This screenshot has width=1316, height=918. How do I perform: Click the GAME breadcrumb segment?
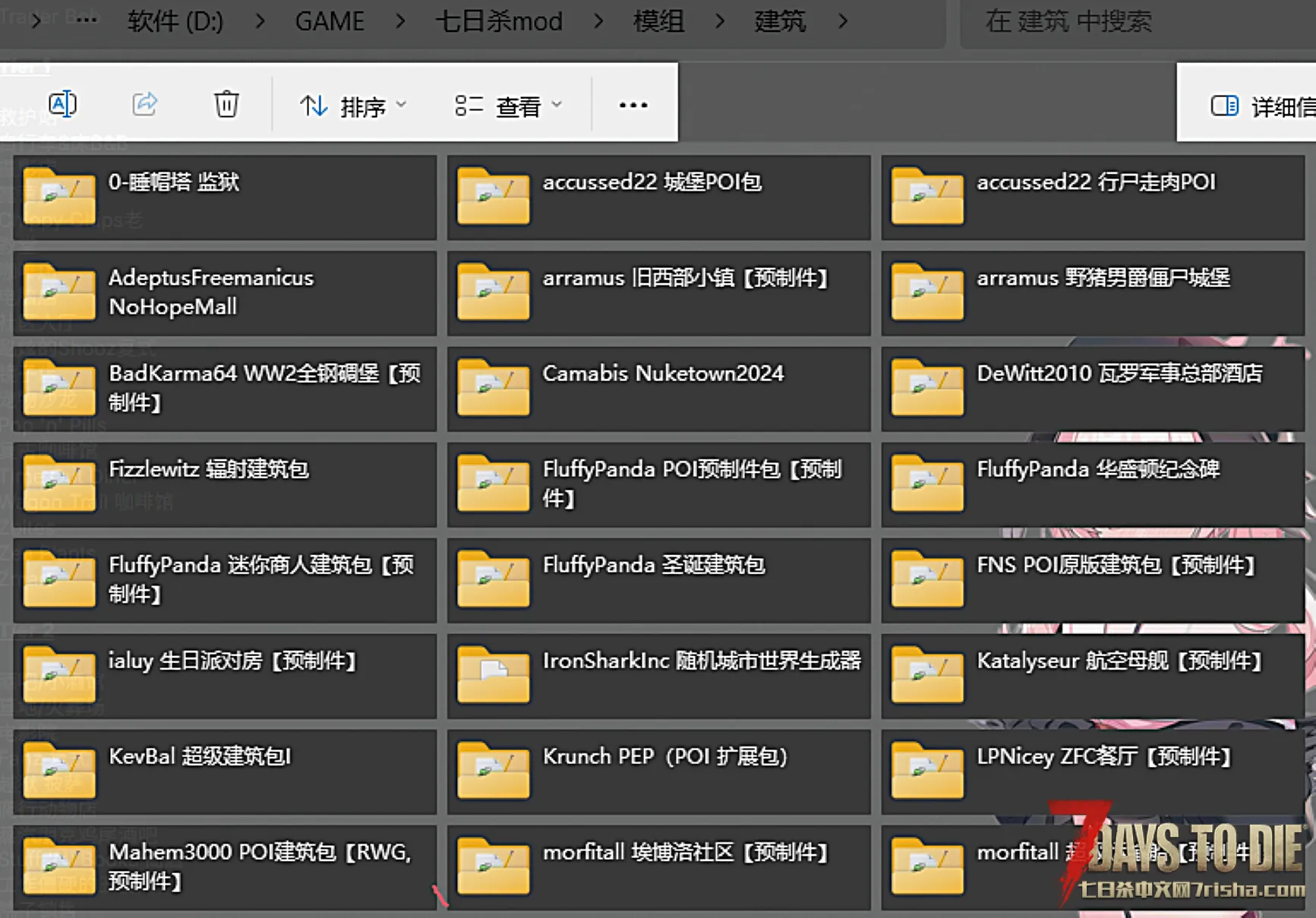[330, 21]
